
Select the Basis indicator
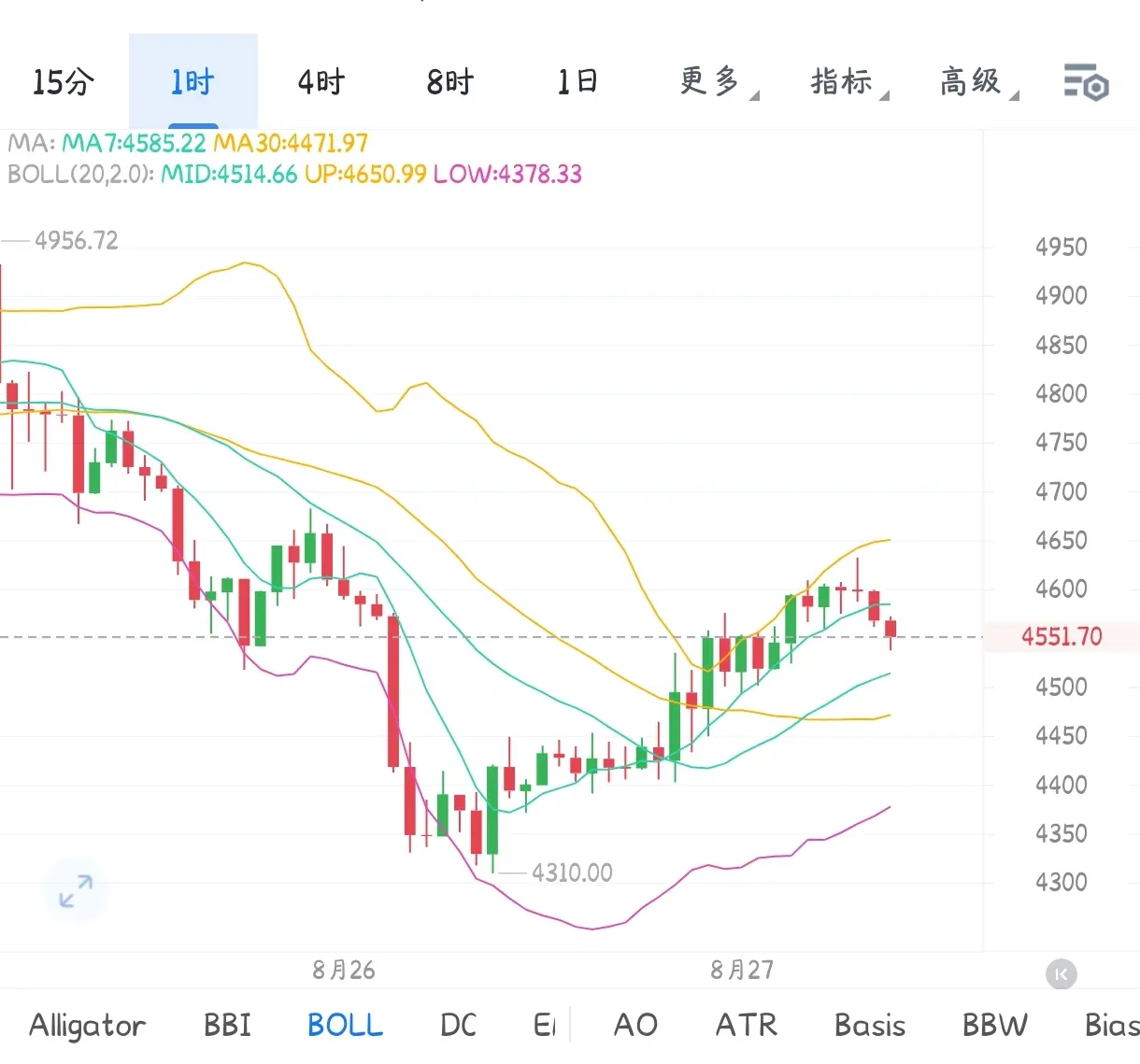869,1025
